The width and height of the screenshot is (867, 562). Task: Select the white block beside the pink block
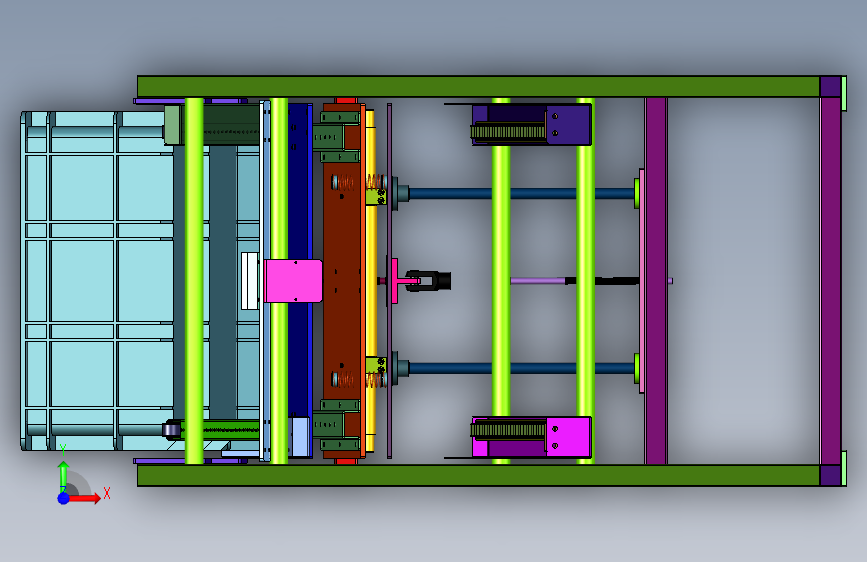click(x=250, y=281)
